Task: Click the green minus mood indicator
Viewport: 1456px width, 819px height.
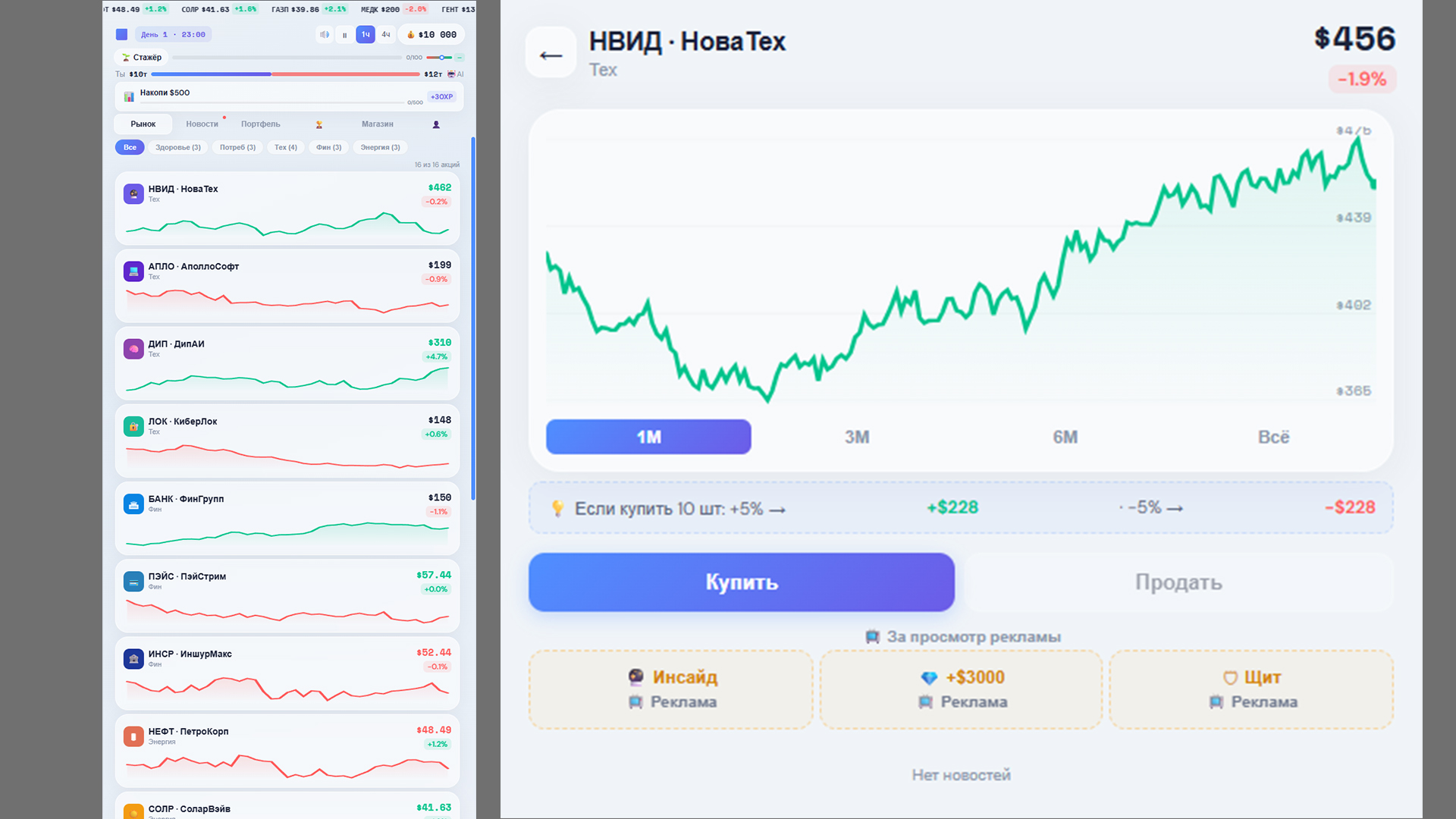Action: click(460, 58)
